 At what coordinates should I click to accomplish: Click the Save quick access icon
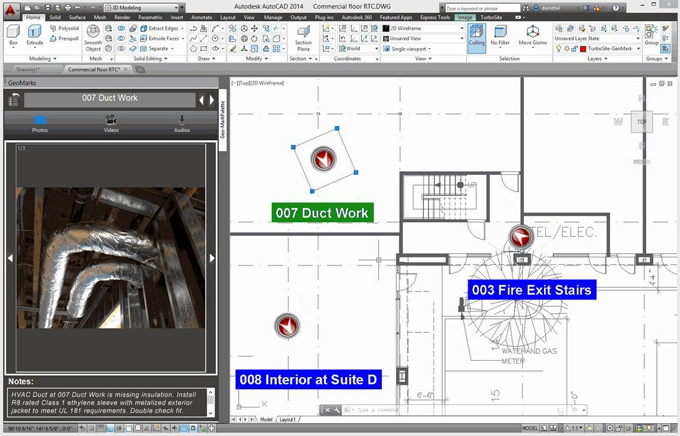[x=47, y=7]
